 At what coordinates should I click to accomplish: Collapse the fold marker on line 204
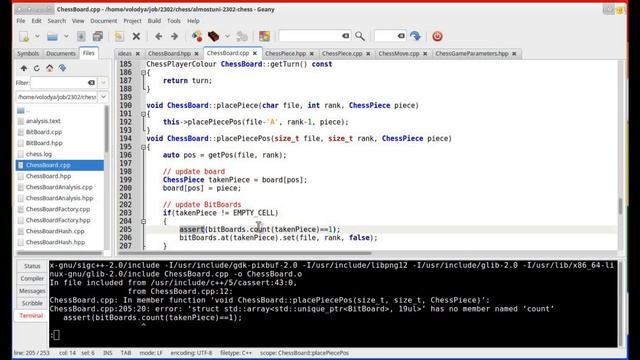[x=143, y=221]
